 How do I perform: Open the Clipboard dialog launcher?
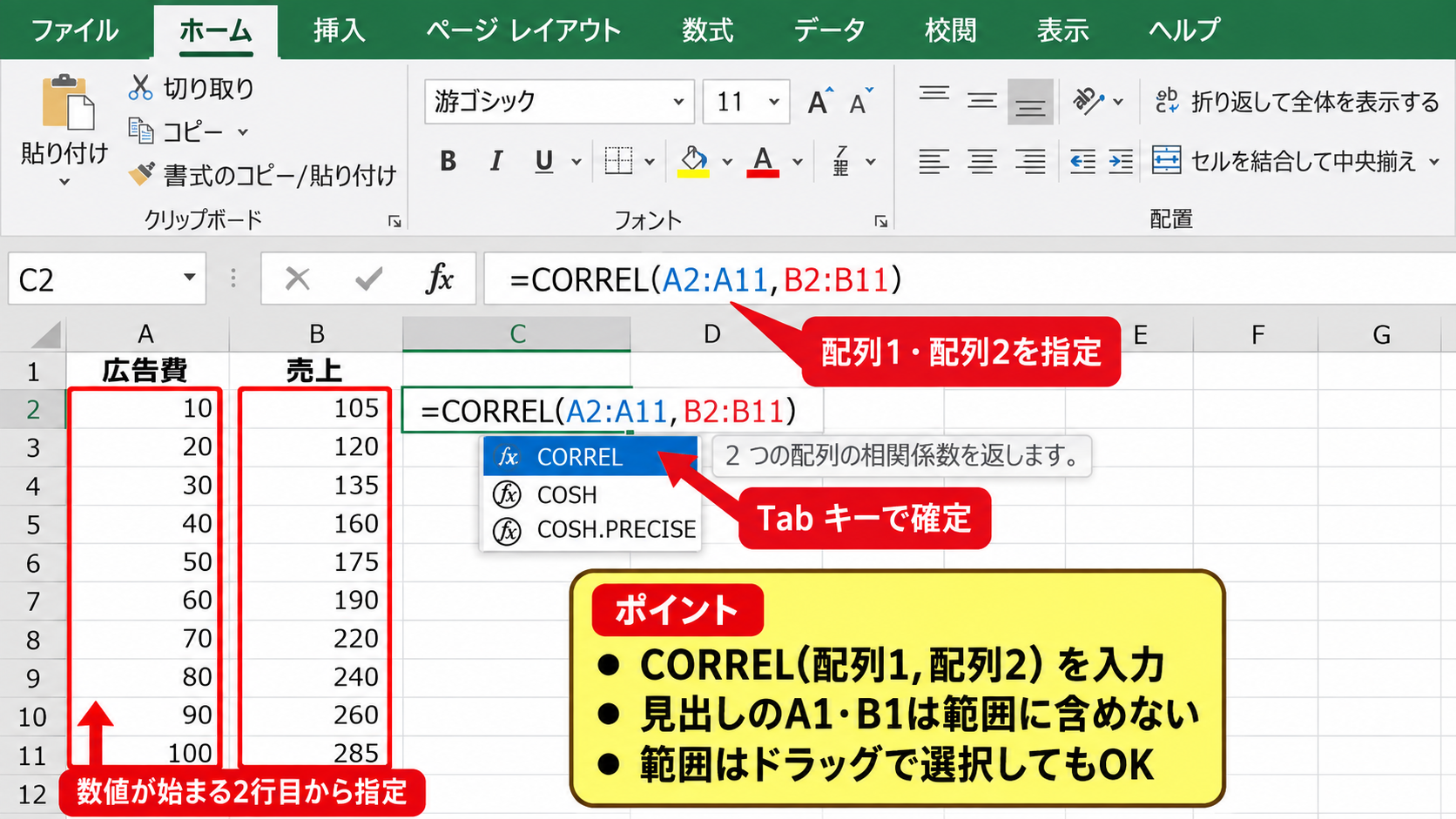(394, 221)
